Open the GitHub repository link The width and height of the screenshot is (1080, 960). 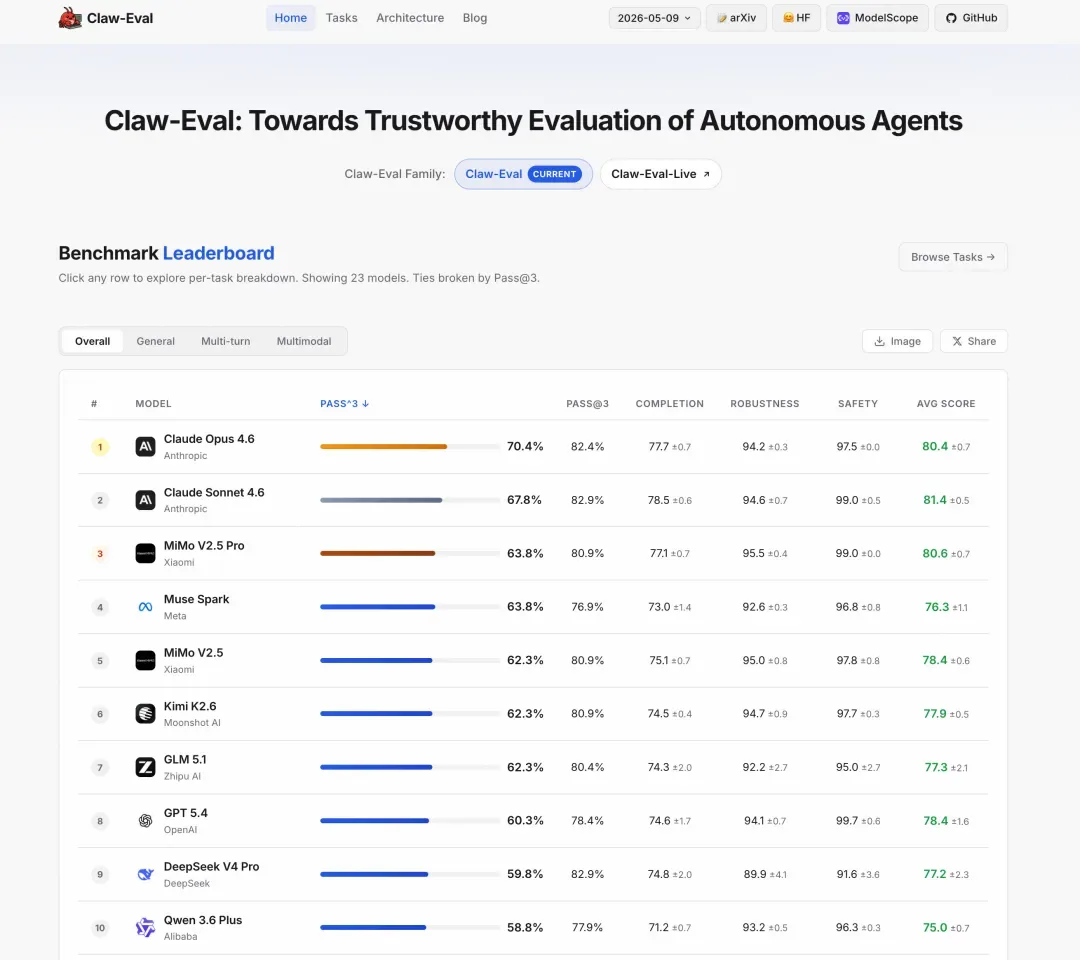point(971,18)
